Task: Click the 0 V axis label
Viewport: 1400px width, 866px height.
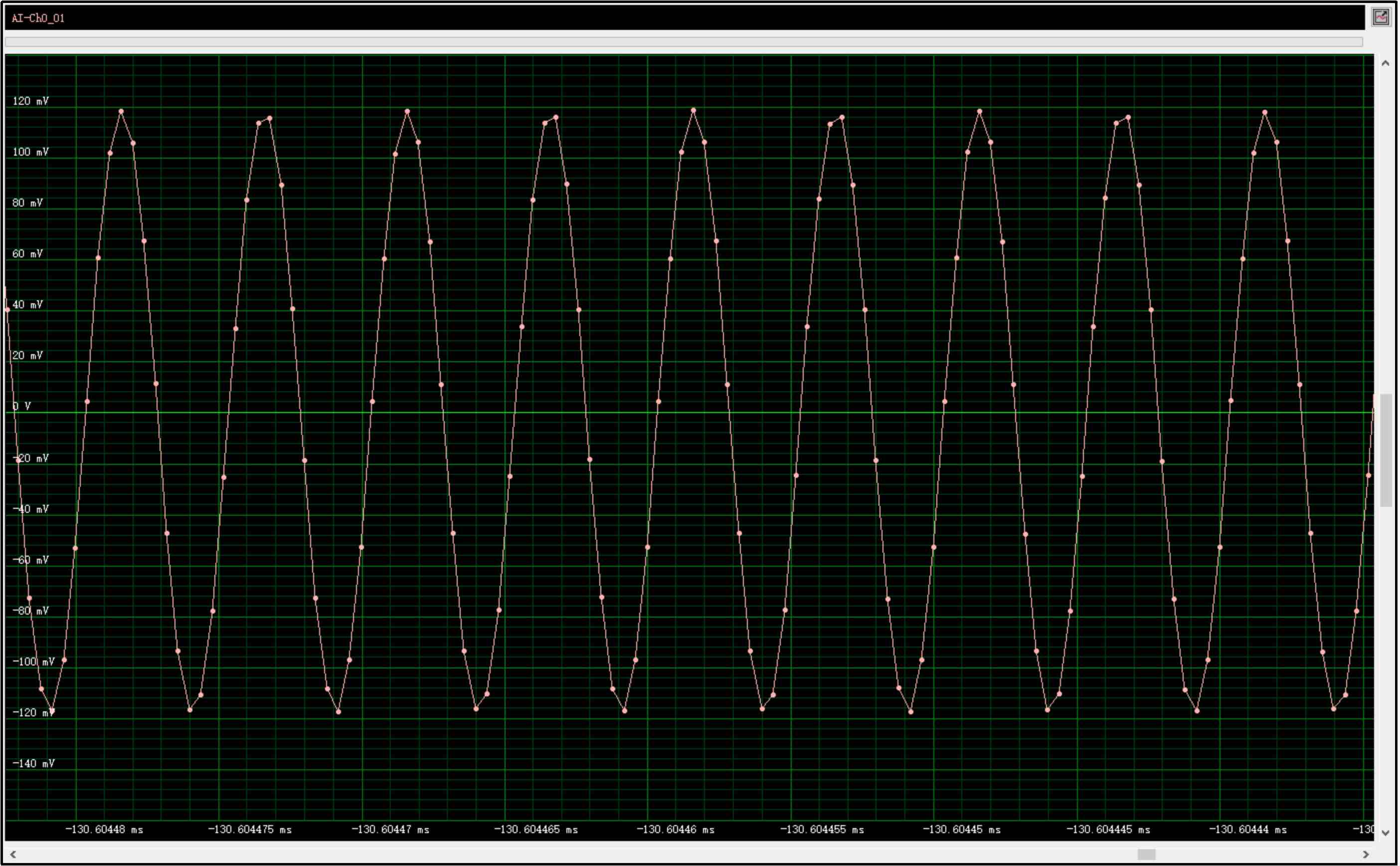Action: click(x=22, y=407)
